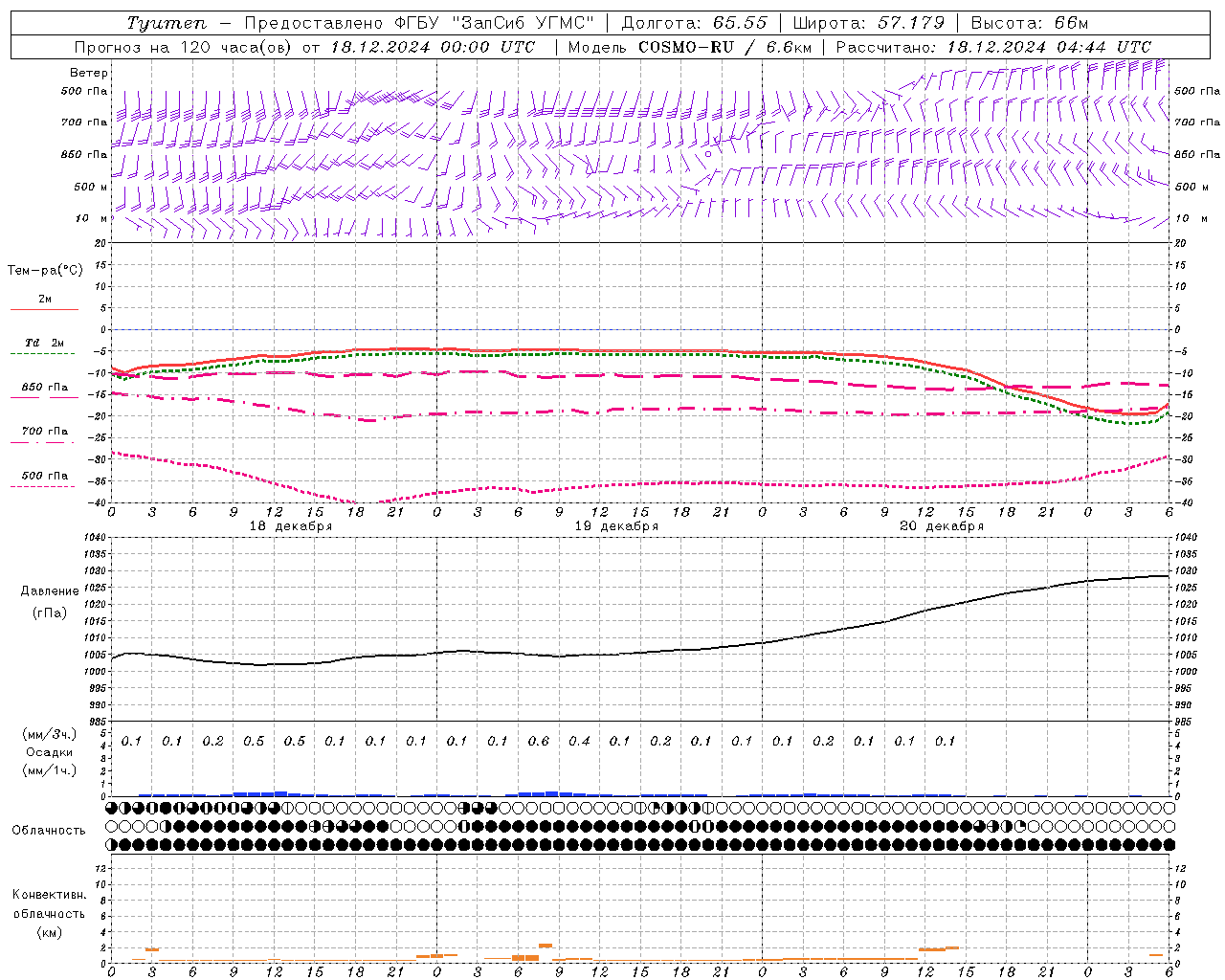Select the 20 декабря date label
The width and height of the screenshot is (1225, 980).
[x=942, y=526]
